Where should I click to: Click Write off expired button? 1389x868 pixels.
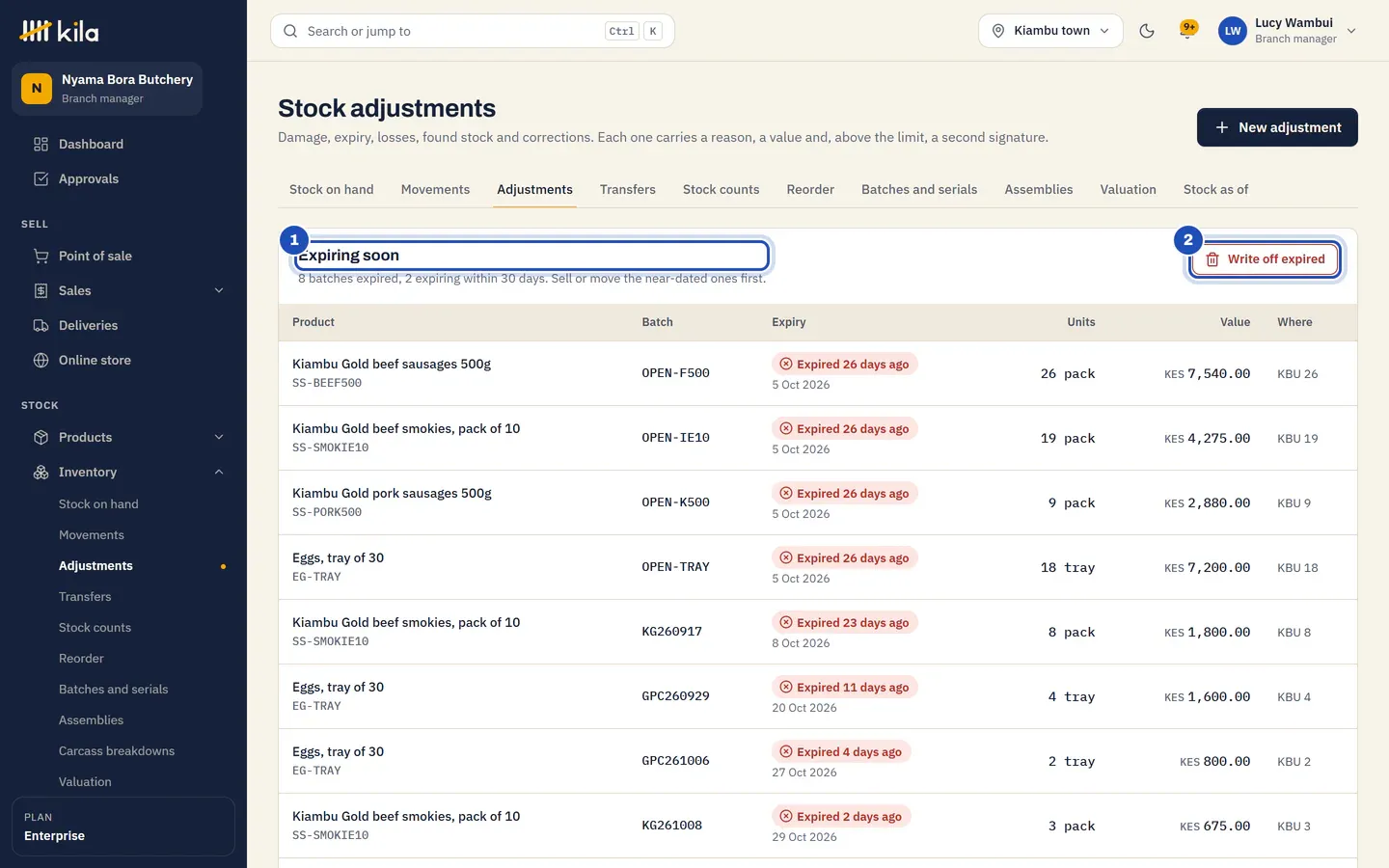coord(1265,259)
